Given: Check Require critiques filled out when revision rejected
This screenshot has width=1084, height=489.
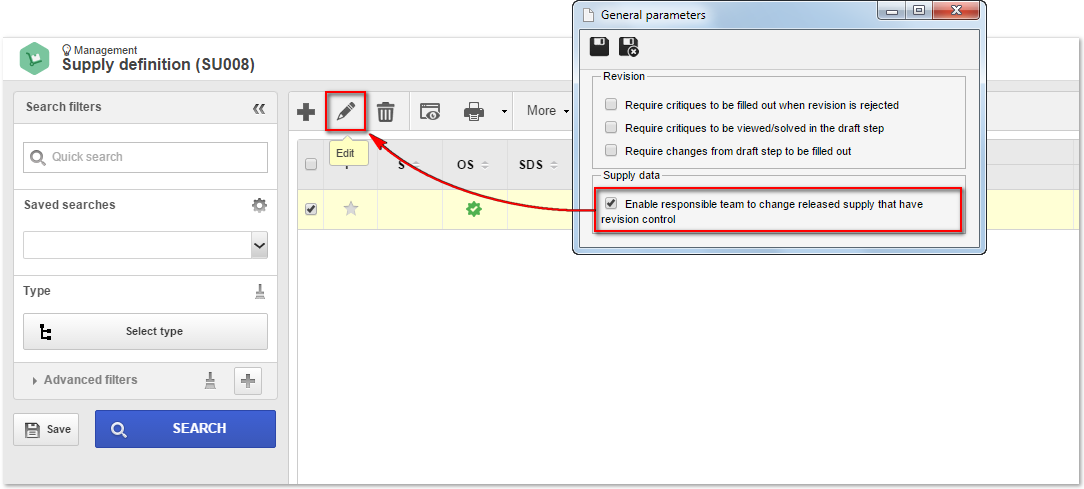Looking at the screenshot, I should tap(610, 104).
